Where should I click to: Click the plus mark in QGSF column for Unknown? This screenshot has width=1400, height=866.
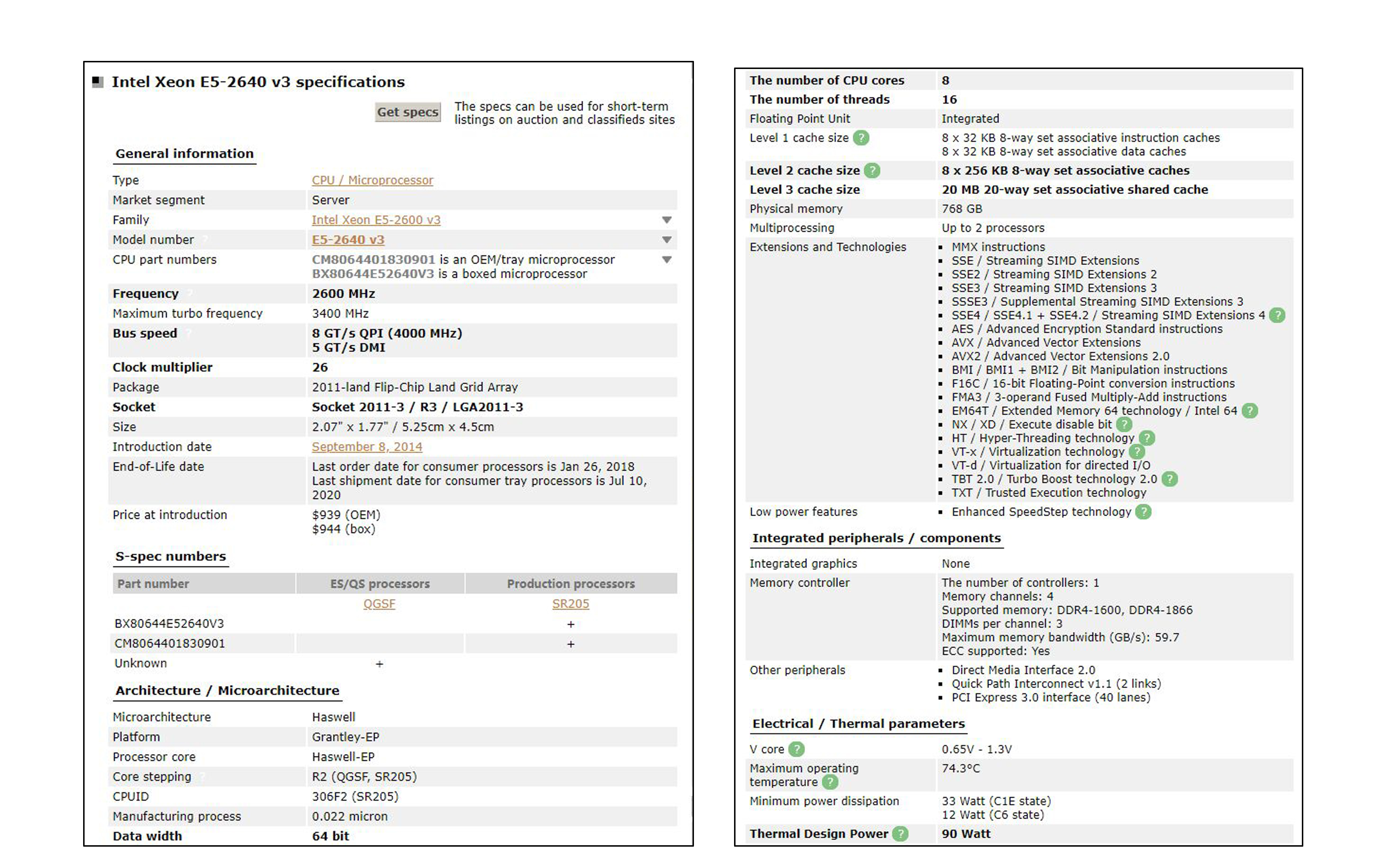379,665
